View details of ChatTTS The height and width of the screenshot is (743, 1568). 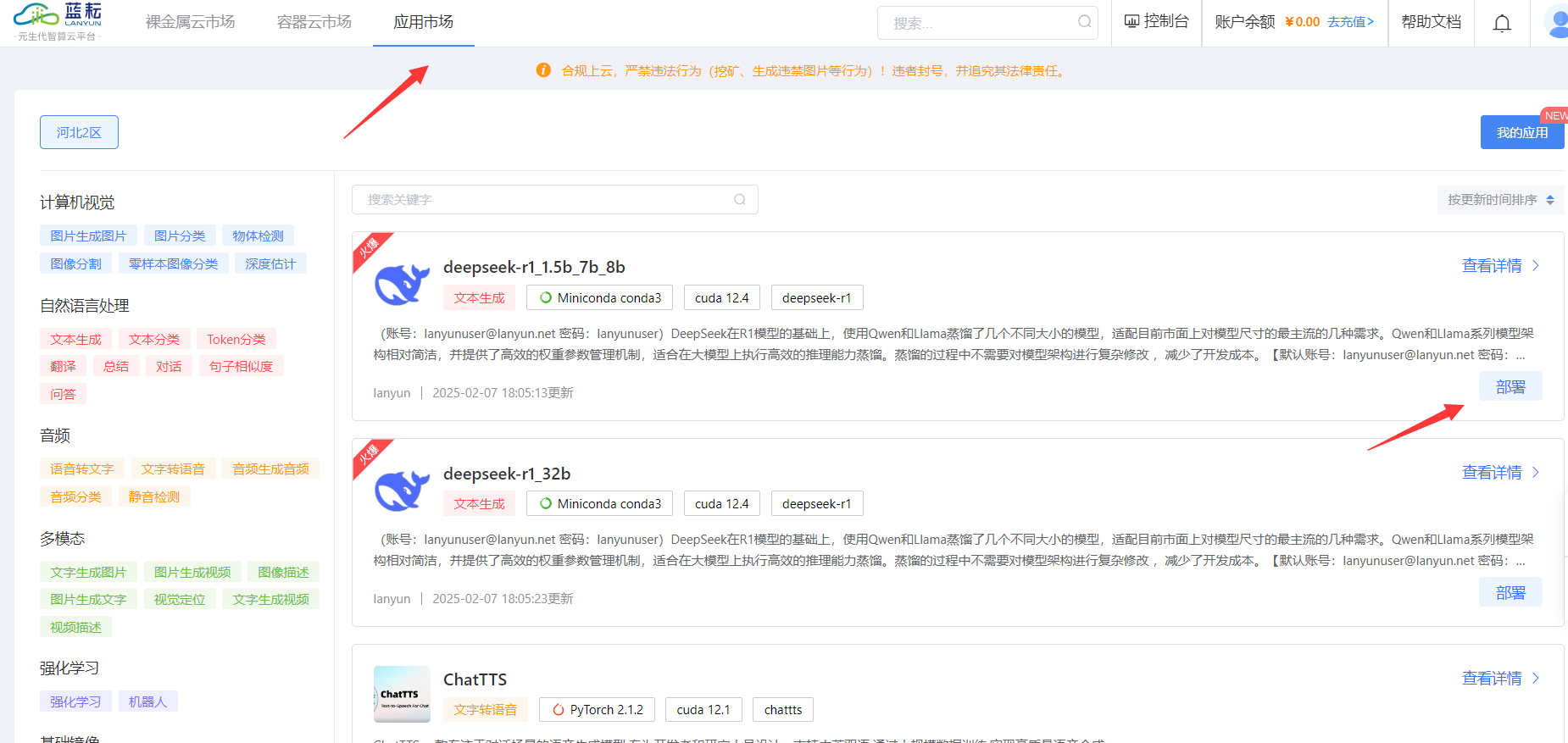pyautogui.click(x=1500, y=679)
